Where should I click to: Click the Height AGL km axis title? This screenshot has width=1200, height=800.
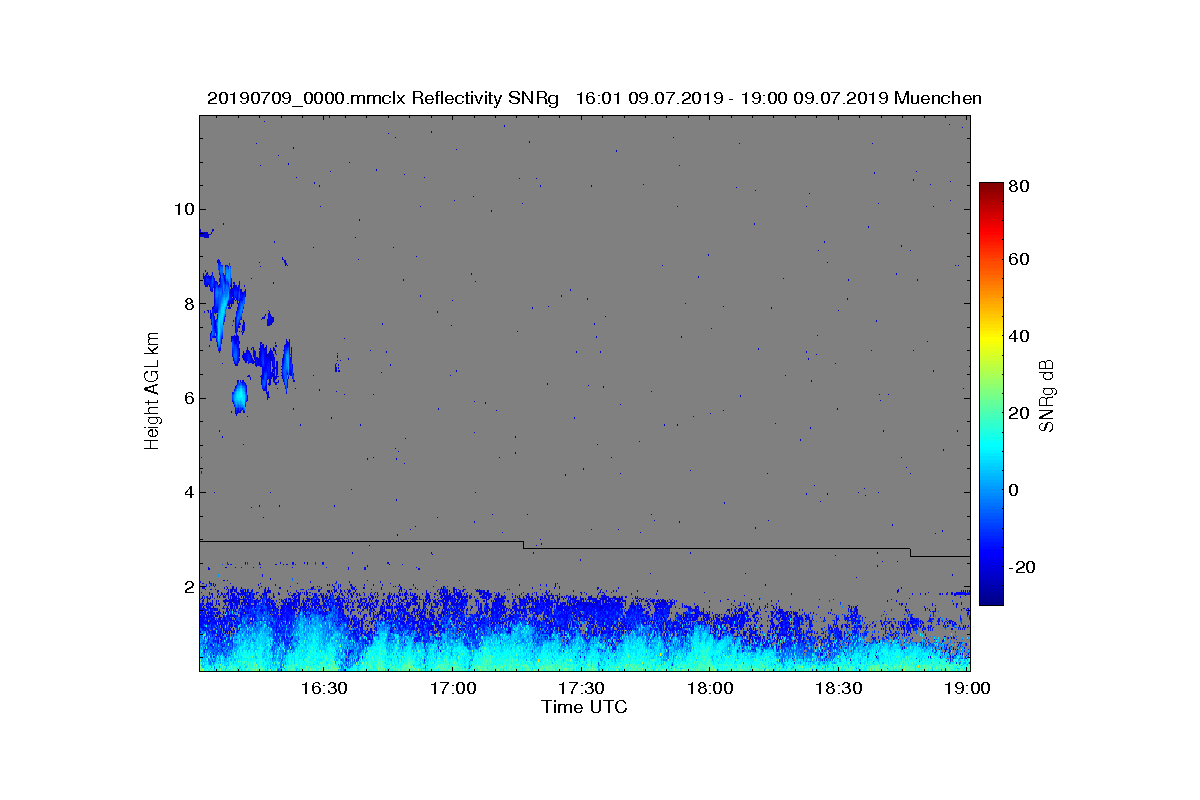click(x=152, y=391)
